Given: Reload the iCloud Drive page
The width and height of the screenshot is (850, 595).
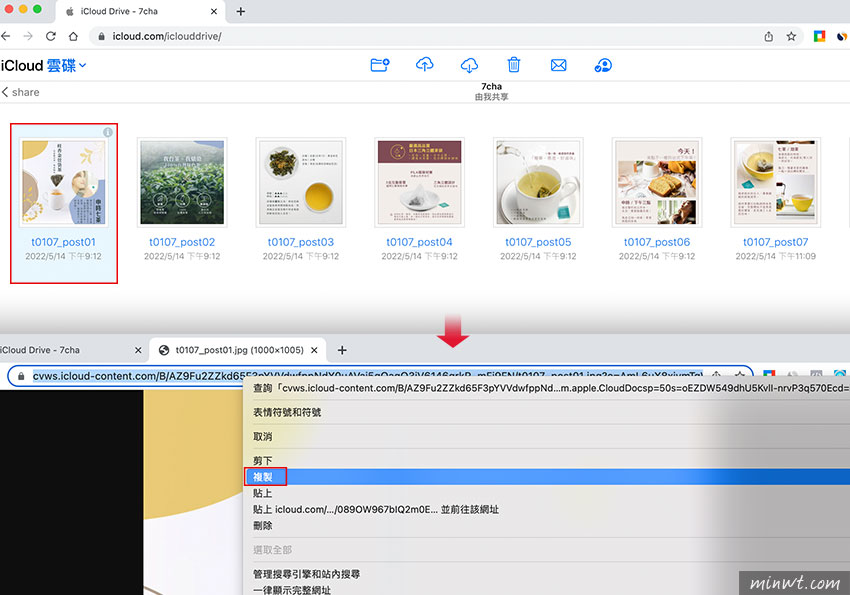Looking at the screenshot, I should pos(50,36).
